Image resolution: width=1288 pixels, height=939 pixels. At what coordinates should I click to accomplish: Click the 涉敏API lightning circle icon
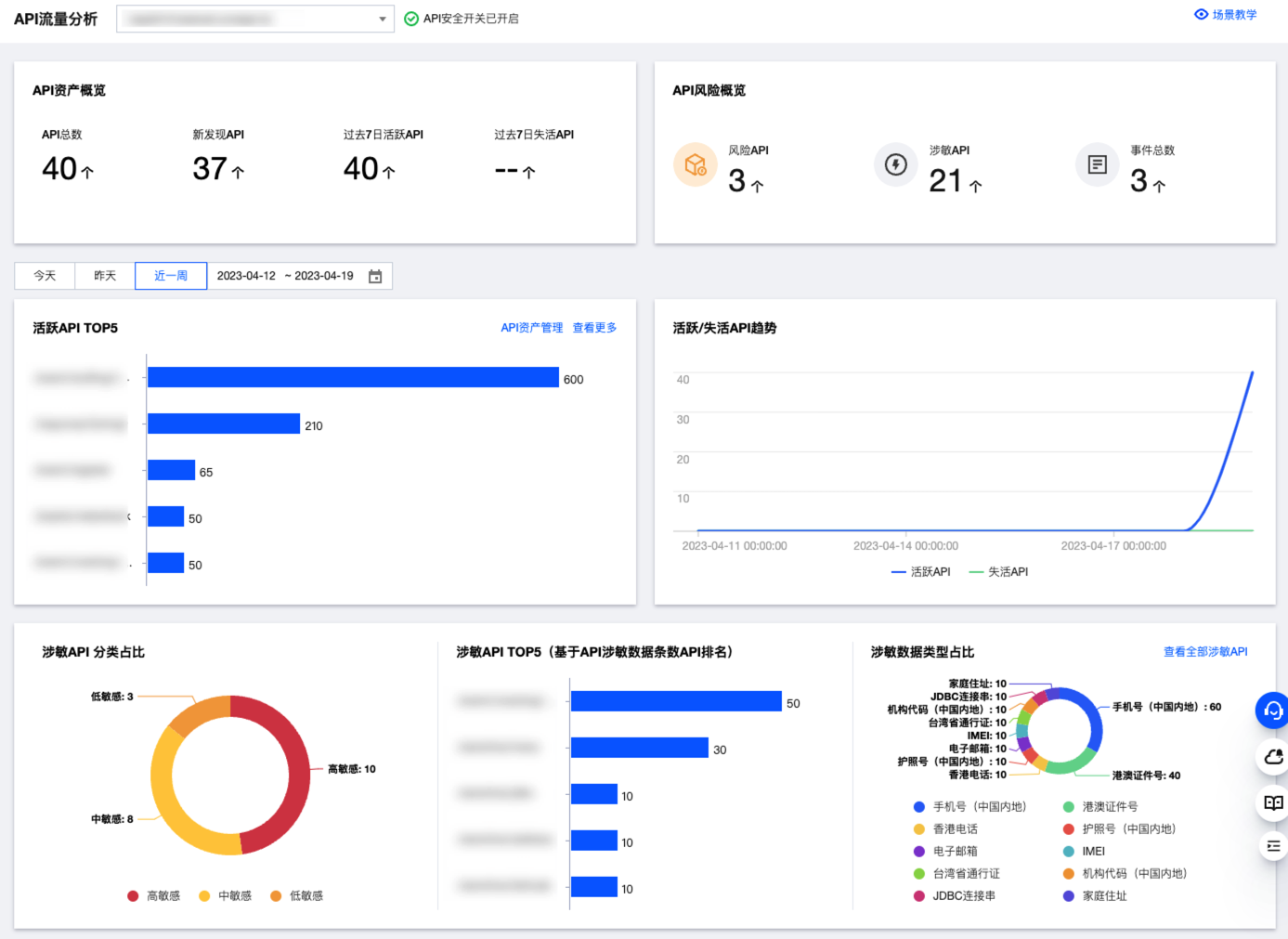click(x=895, y=165)
